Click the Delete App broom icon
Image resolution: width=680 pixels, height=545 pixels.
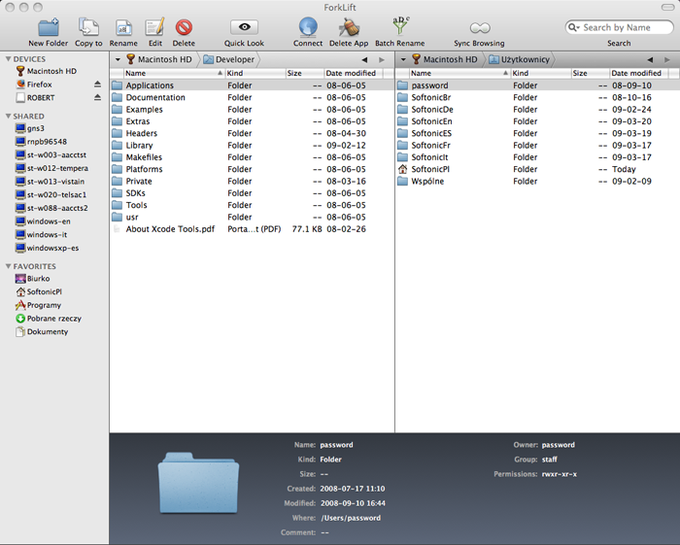coord(349,27)
